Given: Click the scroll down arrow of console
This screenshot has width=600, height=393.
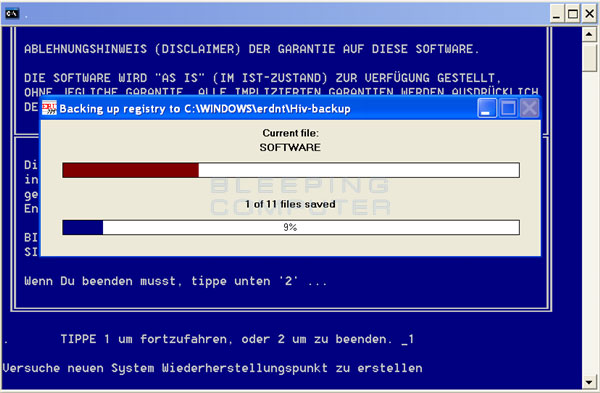Looking at the screenshot, I should 589,382.
